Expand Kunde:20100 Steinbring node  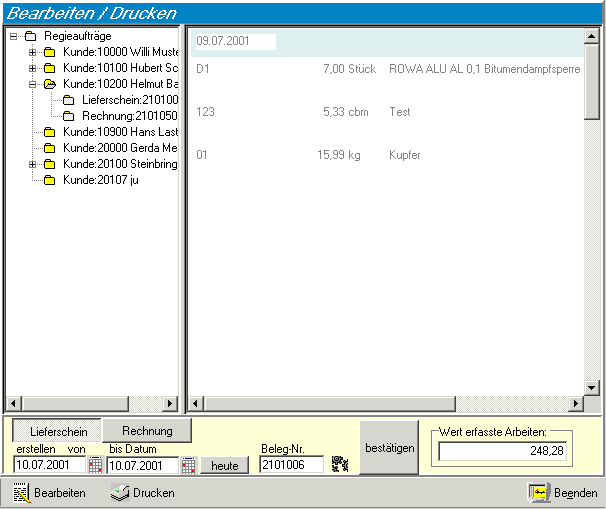pyautogui.click(x=32, y=164)
